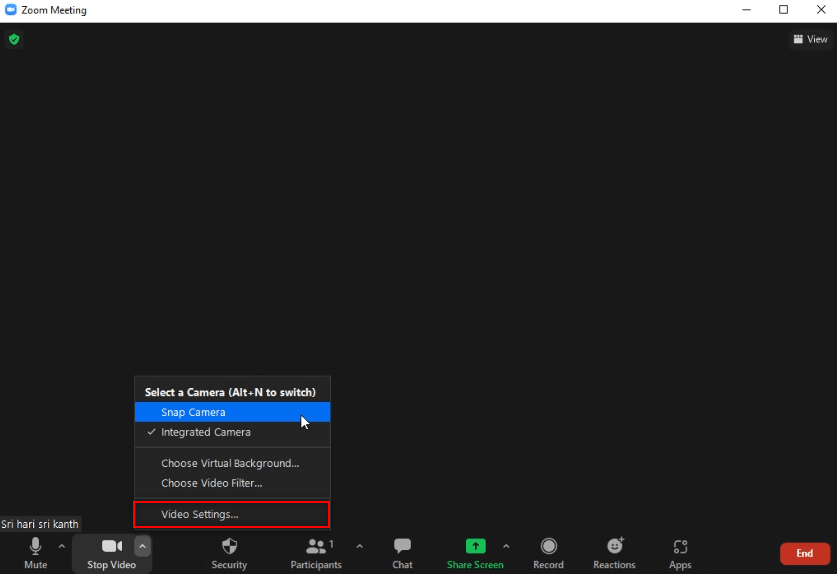Collapse video options arrow beside Stop Video
The width and height of the screenshot is (837, 574).
142,546
